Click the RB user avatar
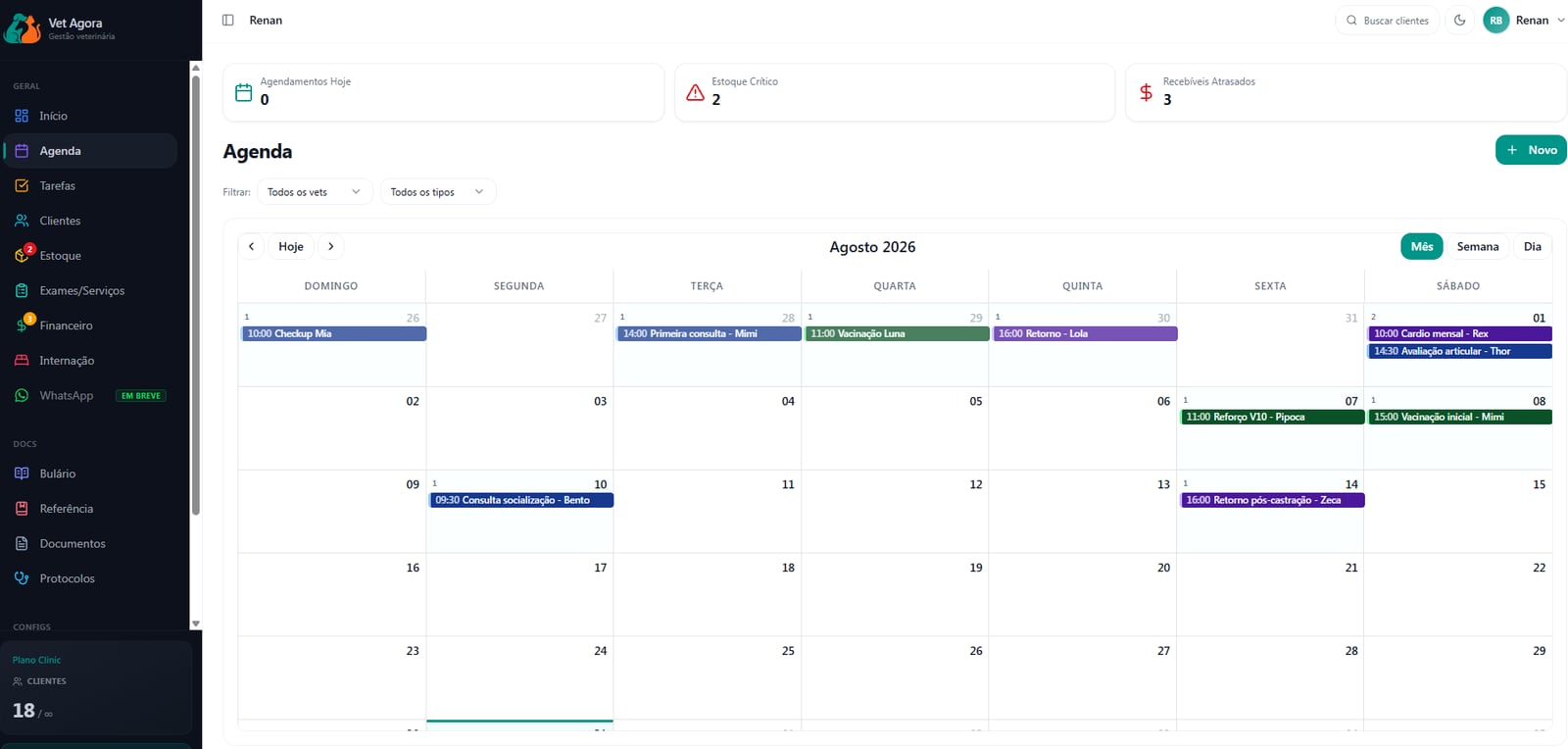The image size is (1568, 749). click(x=1495, y=20)
